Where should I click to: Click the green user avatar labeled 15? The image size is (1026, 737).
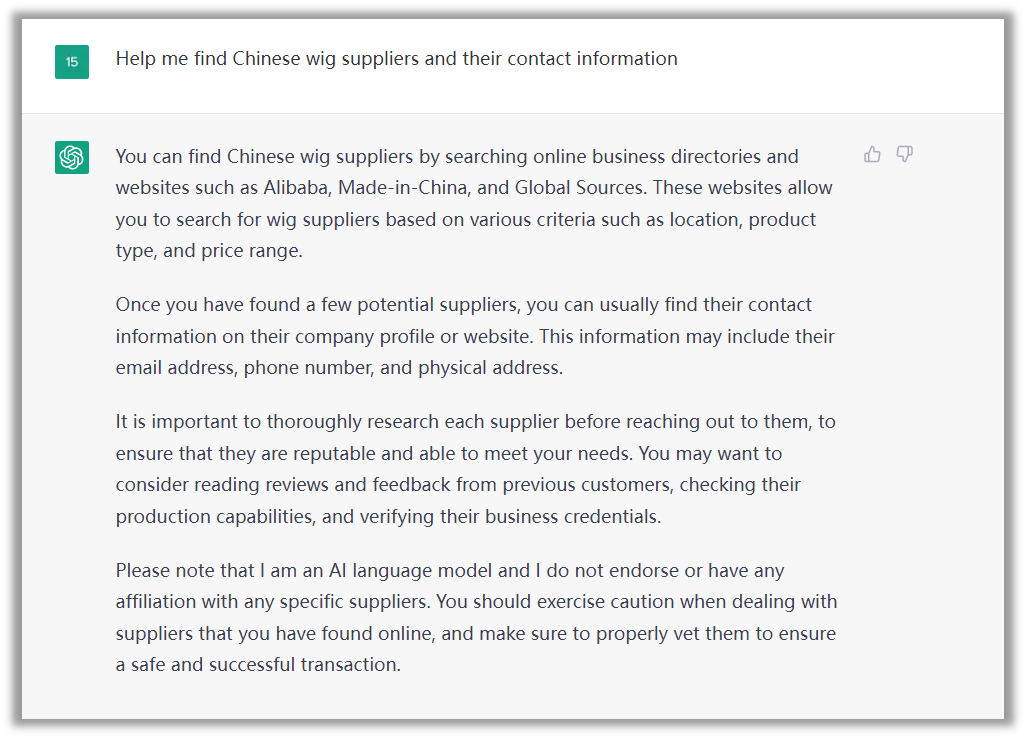pyautogui.click(x=72, y=61)
